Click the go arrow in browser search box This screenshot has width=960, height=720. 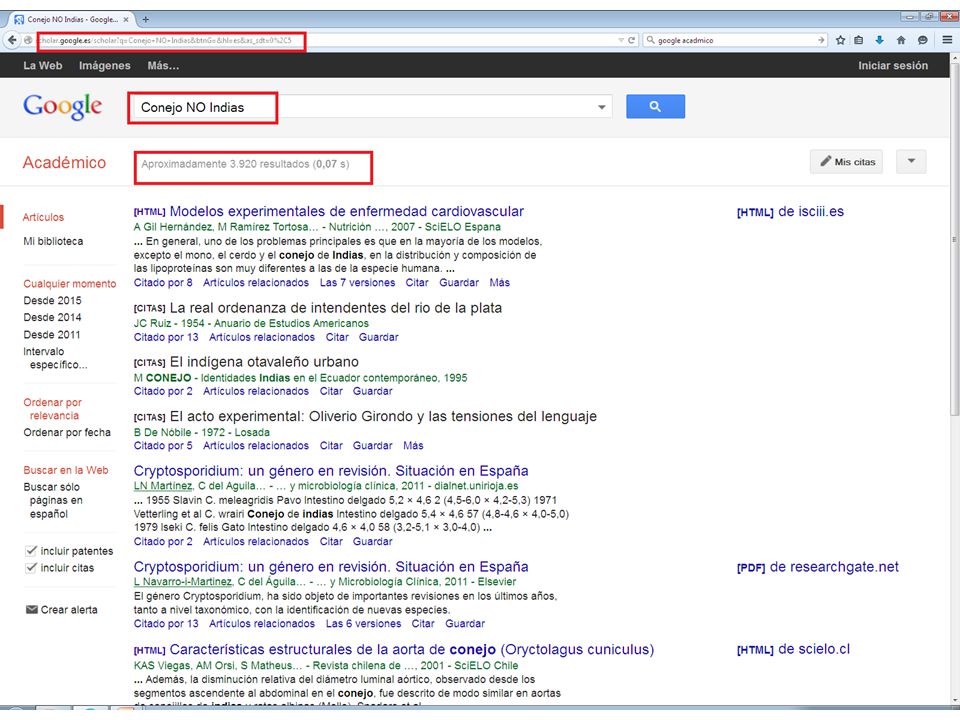821,40
